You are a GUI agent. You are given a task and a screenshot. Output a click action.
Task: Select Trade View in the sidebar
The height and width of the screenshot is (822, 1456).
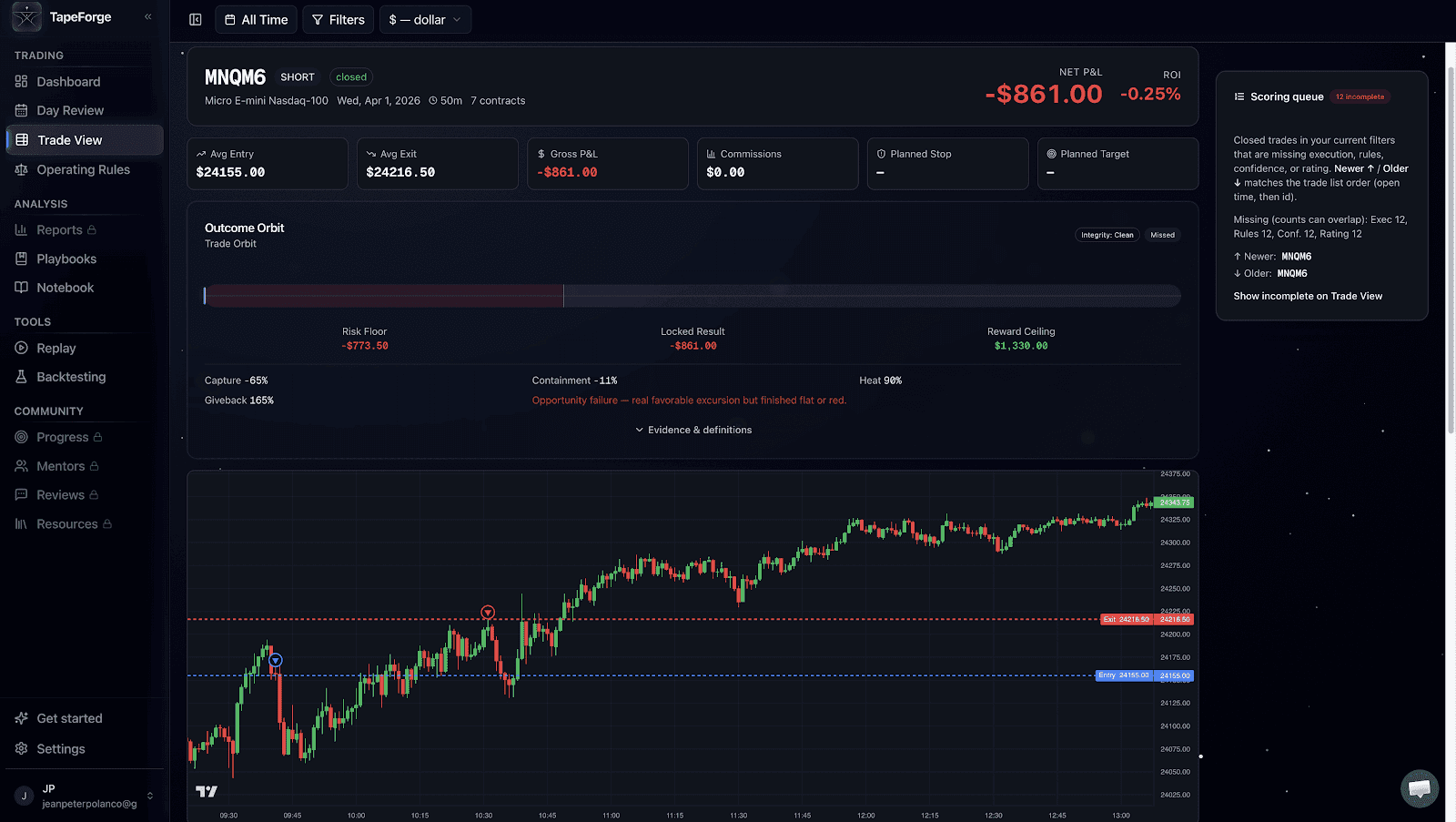pyautogui.click(x=84, y=140)
